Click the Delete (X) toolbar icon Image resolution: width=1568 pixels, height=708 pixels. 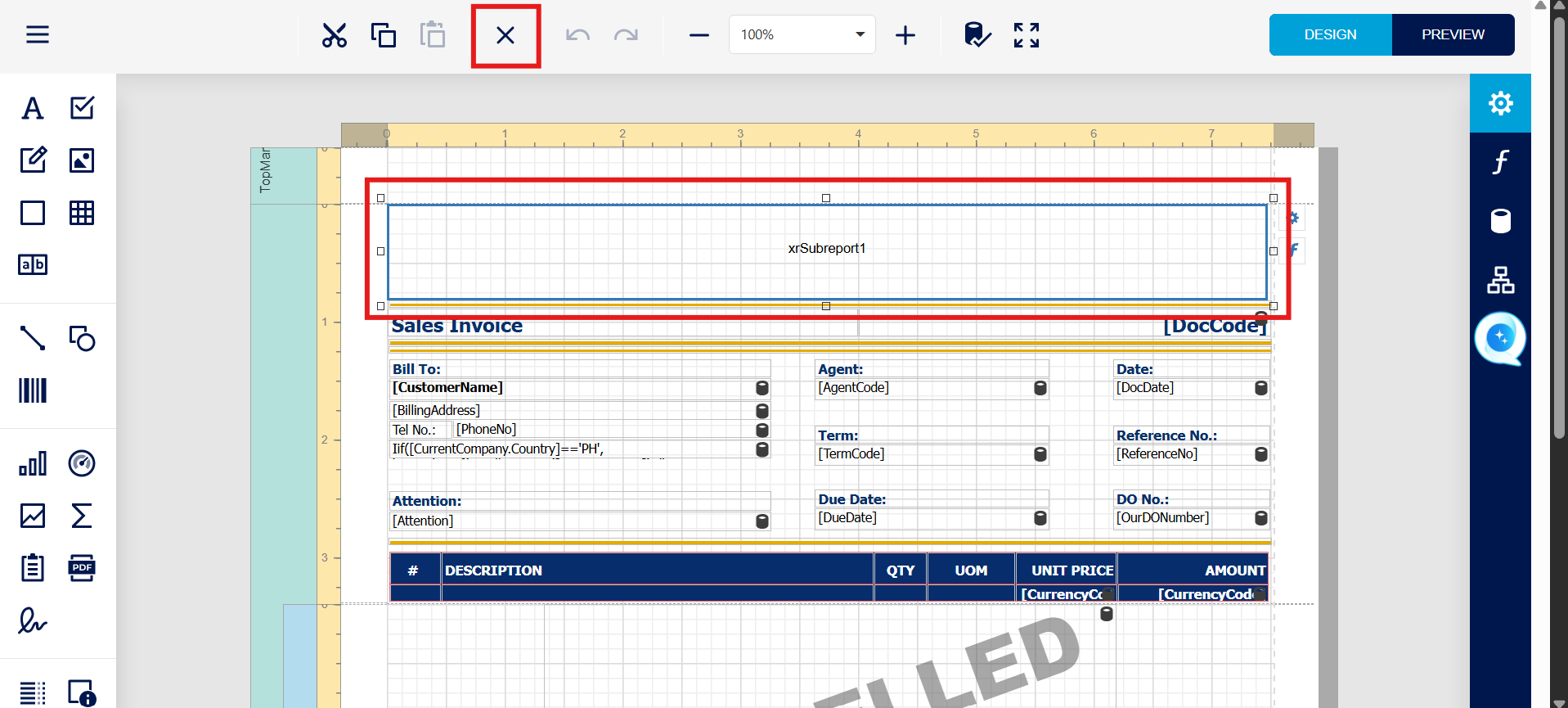pyautogui.click(x=505, y=35)
